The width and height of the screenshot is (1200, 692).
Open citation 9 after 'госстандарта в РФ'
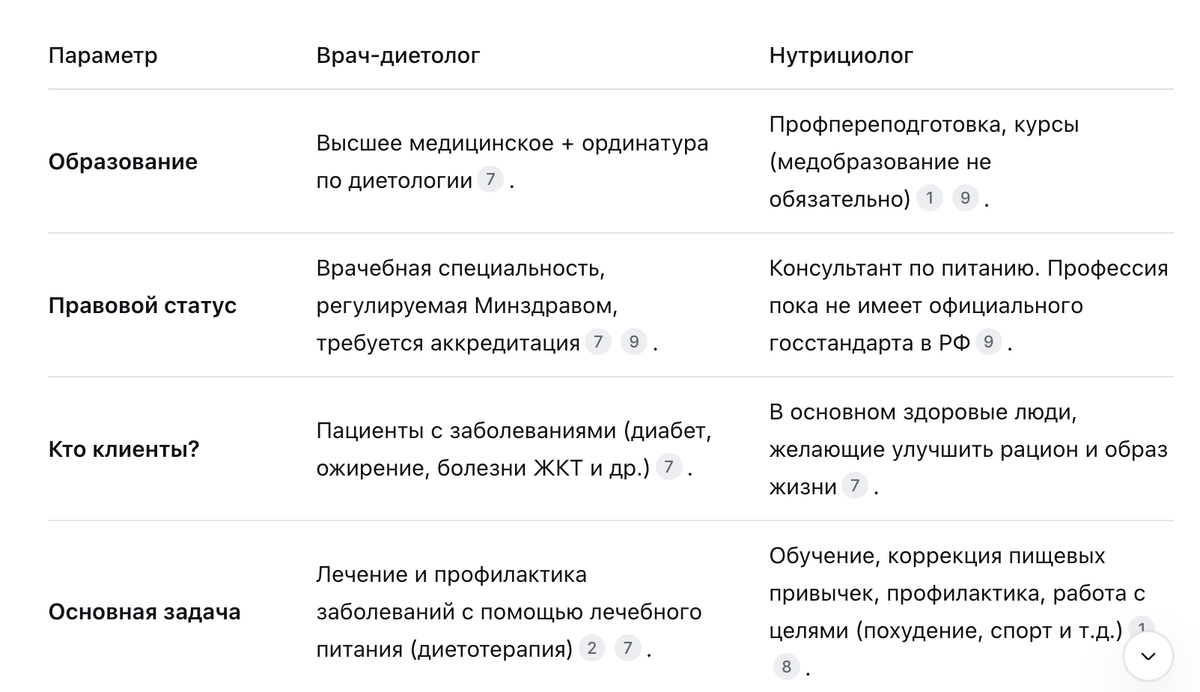point(989,342)
